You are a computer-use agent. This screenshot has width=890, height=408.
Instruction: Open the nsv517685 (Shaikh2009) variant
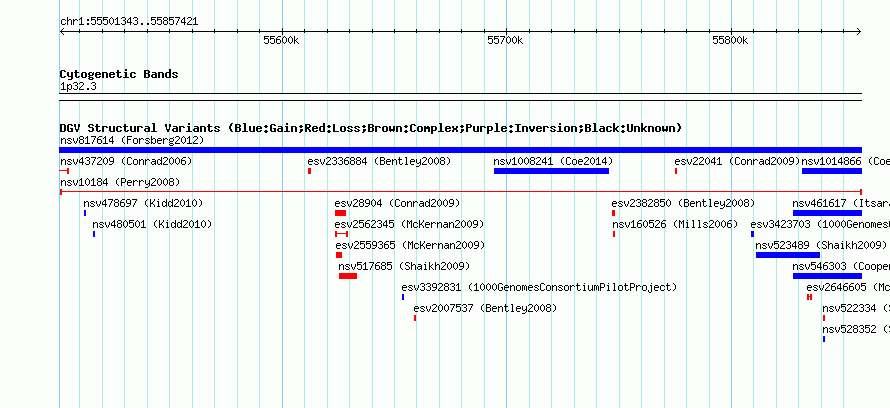tap(404, 266)
